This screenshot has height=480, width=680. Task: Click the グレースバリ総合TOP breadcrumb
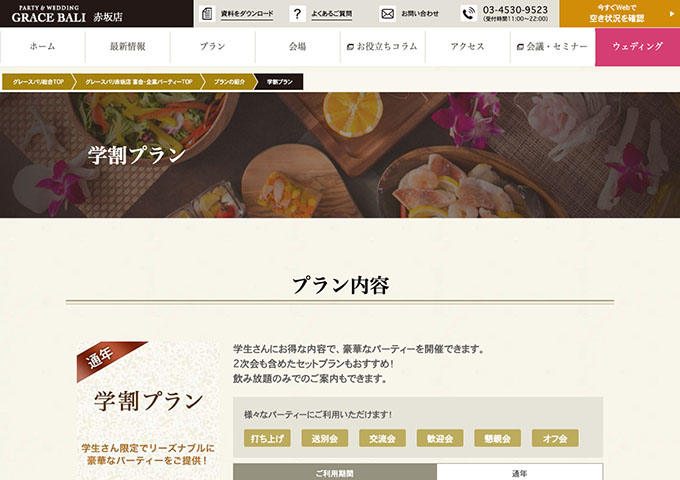point(38,82)
